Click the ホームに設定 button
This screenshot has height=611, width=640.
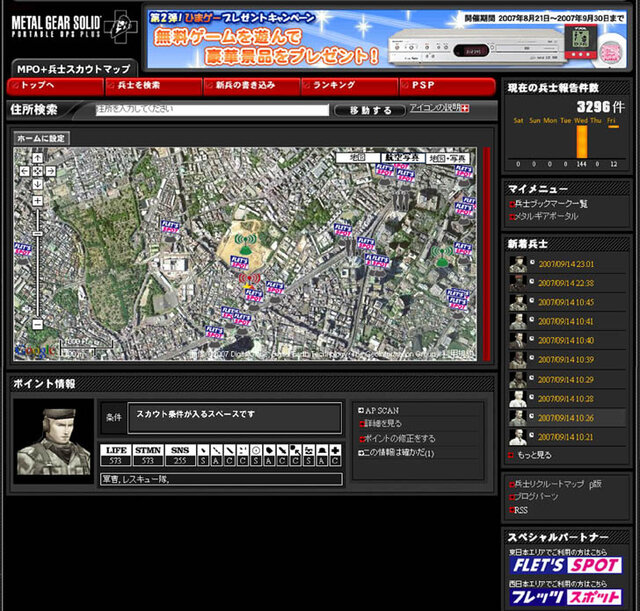41,138
